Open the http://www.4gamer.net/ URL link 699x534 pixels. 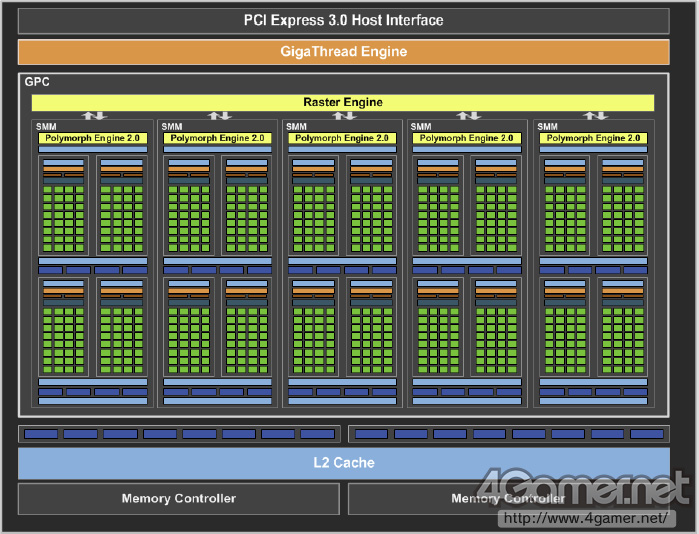click(586, 518)
